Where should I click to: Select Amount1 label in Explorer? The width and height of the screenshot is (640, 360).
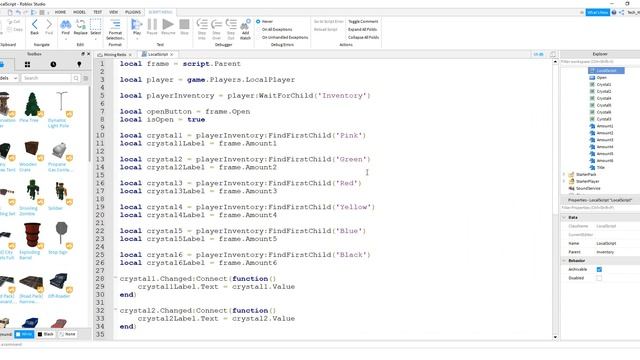601,126
